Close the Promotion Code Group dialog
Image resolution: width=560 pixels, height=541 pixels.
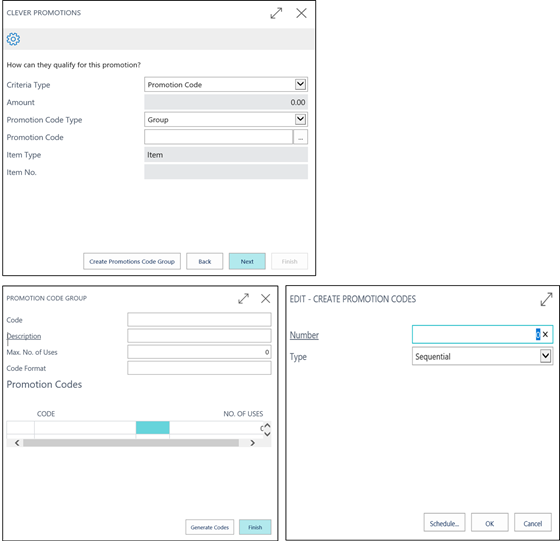[x=265, y=299]
